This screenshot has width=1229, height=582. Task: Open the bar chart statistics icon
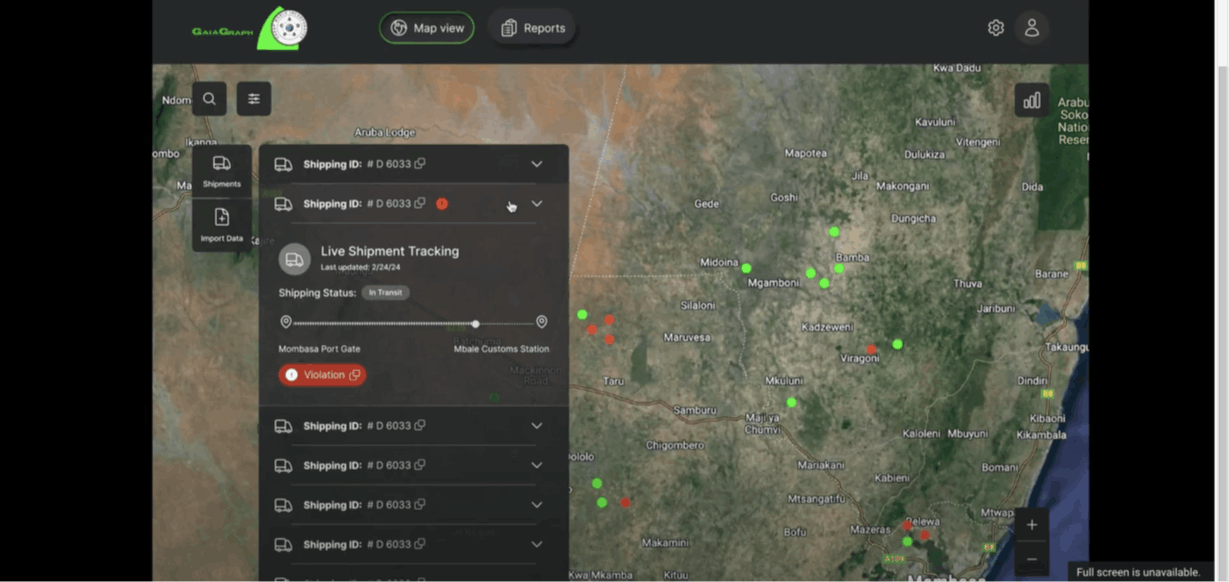click(x=1031, y=100)
